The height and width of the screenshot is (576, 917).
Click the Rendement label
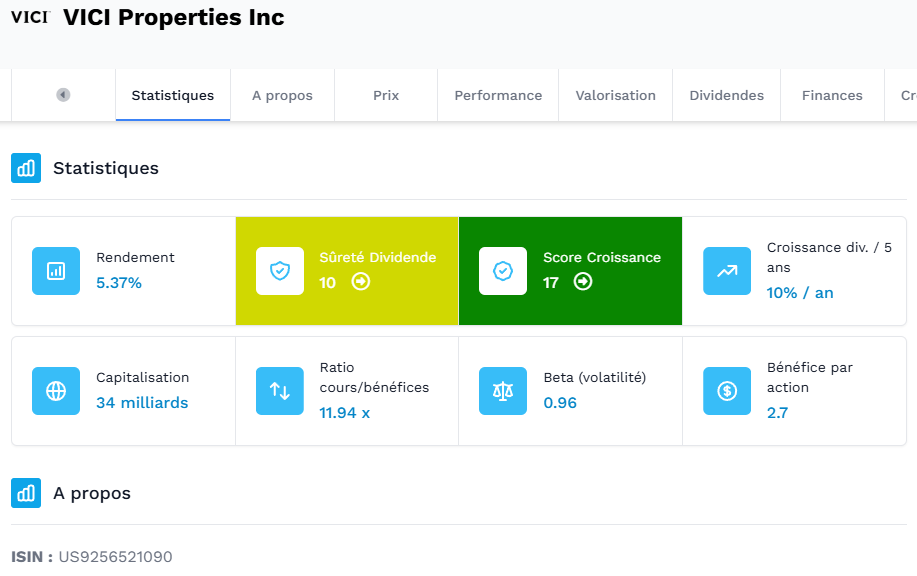click(135, 257)
